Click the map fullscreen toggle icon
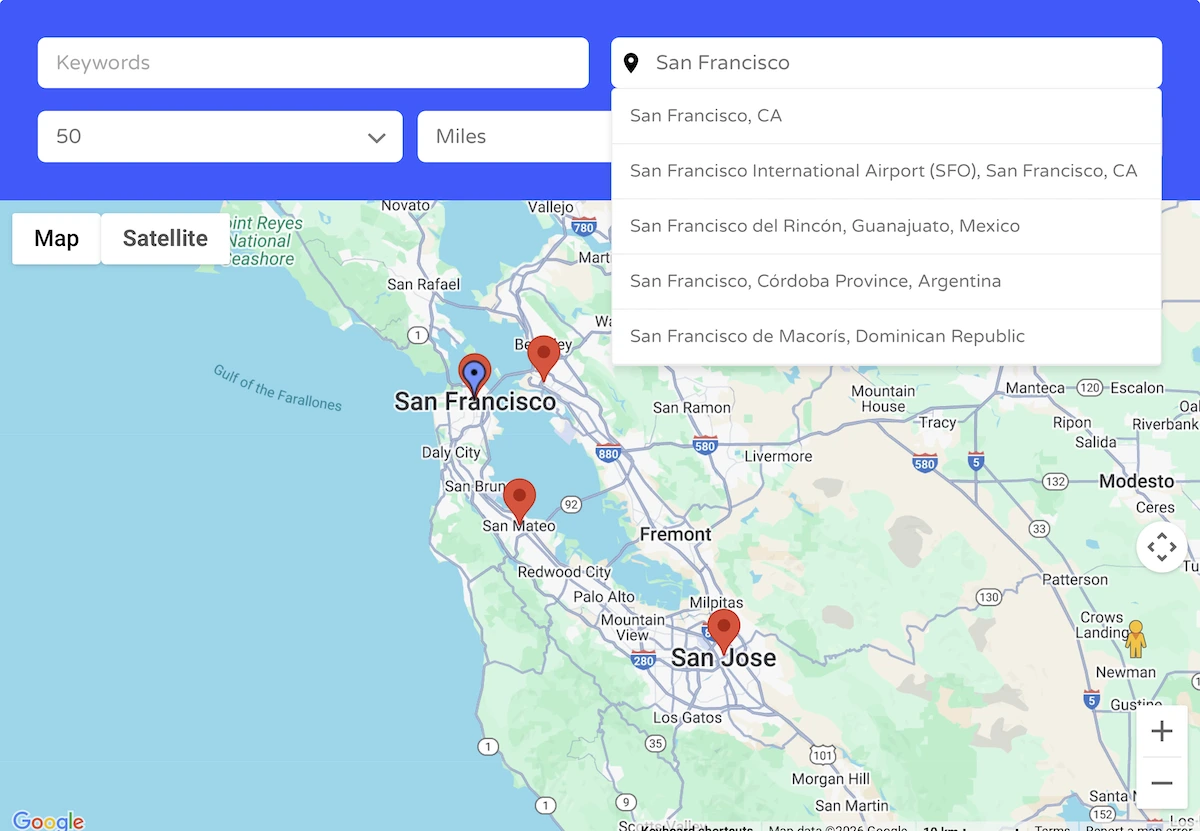Viewport: 1200px width, 831px height. (x=1161, y=547)
